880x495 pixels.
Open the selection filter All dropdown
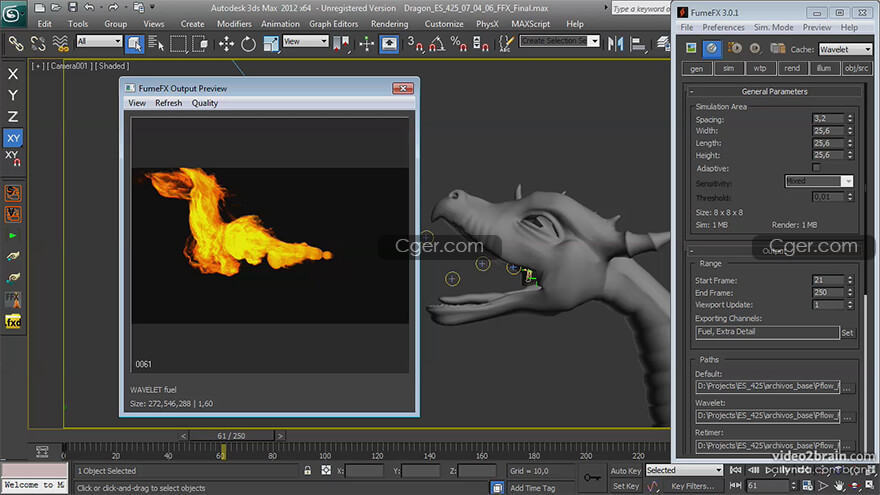click(99, 42)
